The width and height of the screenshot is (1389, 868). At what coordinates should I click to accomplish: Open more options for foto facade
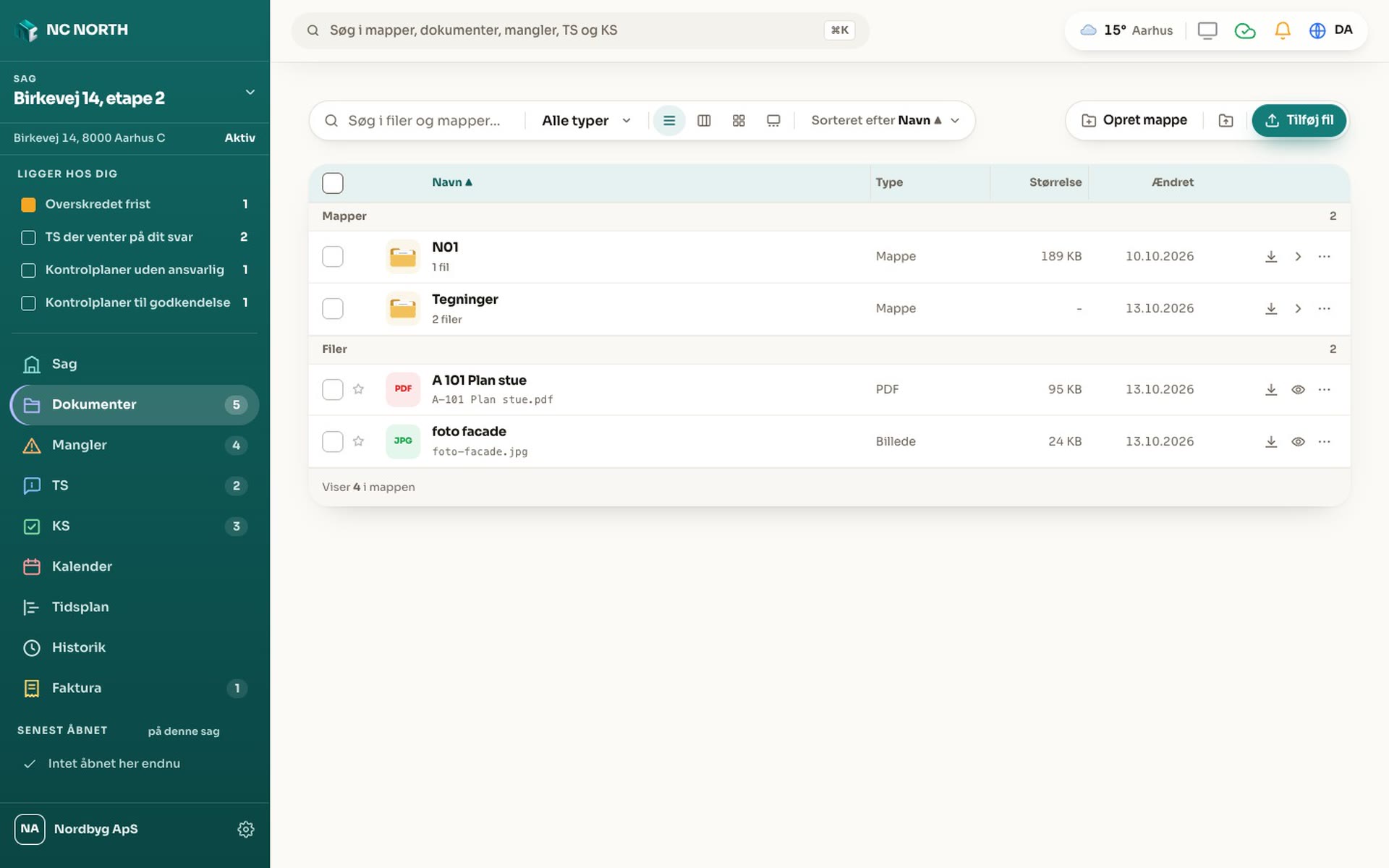tap(1324, 442)
